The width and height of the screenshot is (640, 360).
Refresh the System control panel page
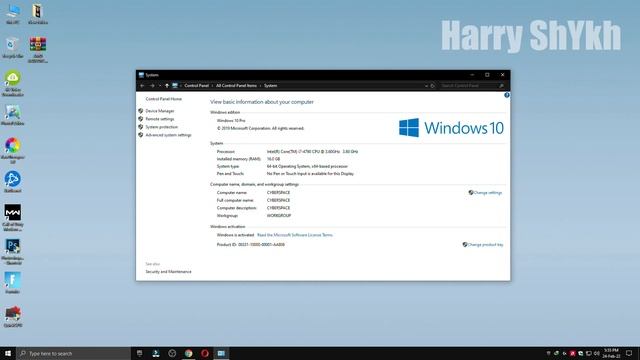click(x=433, y=86)
